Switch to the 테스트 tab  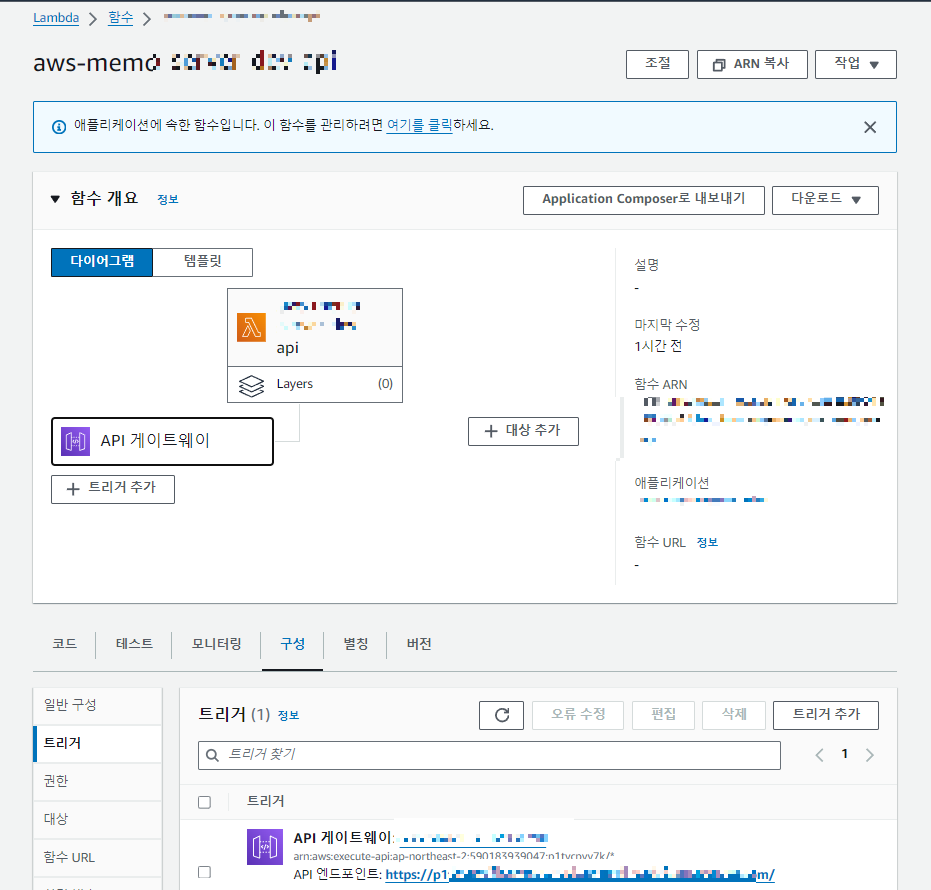point(134,644)
